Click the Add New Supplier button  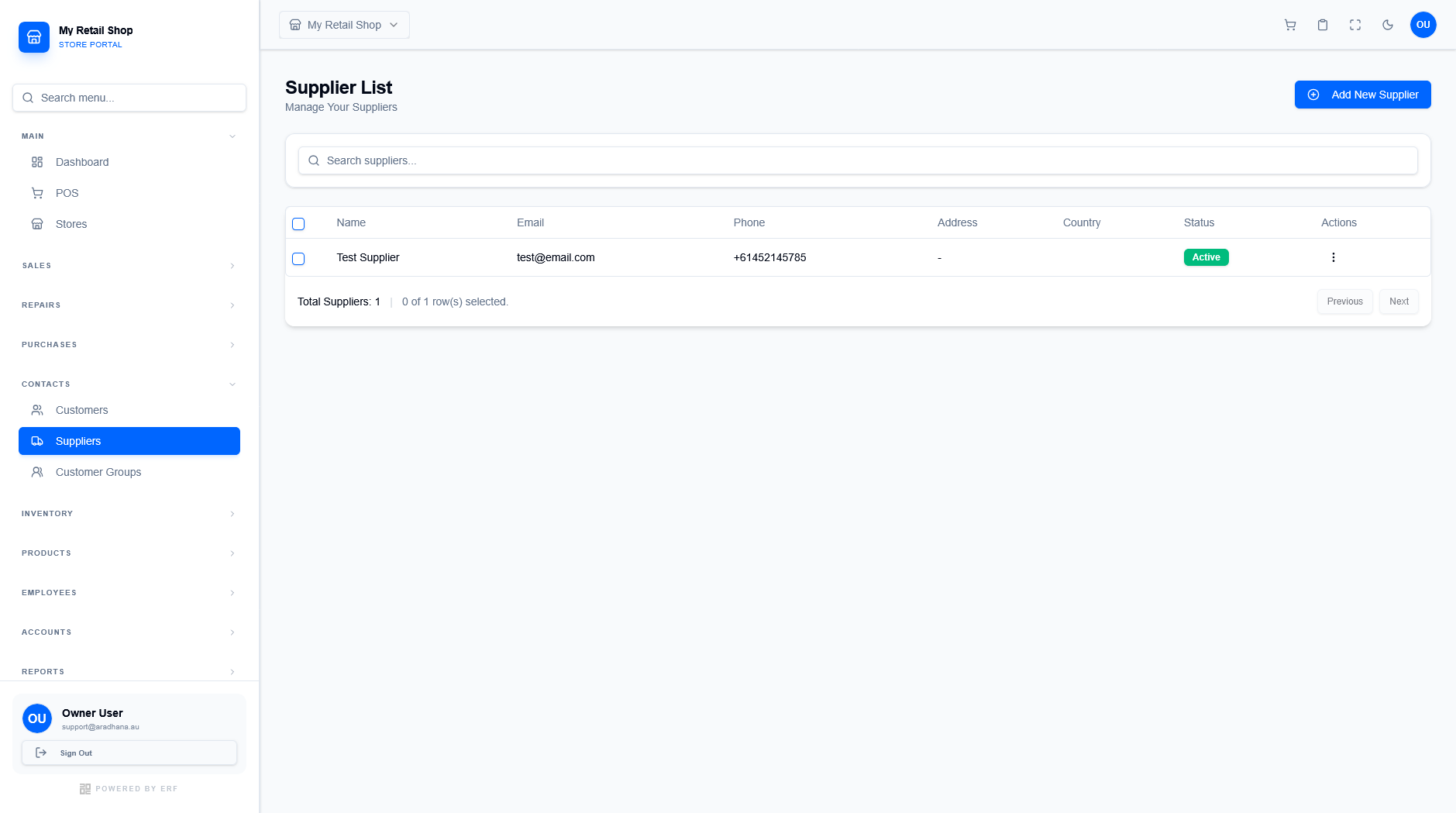coord(1361,94)
